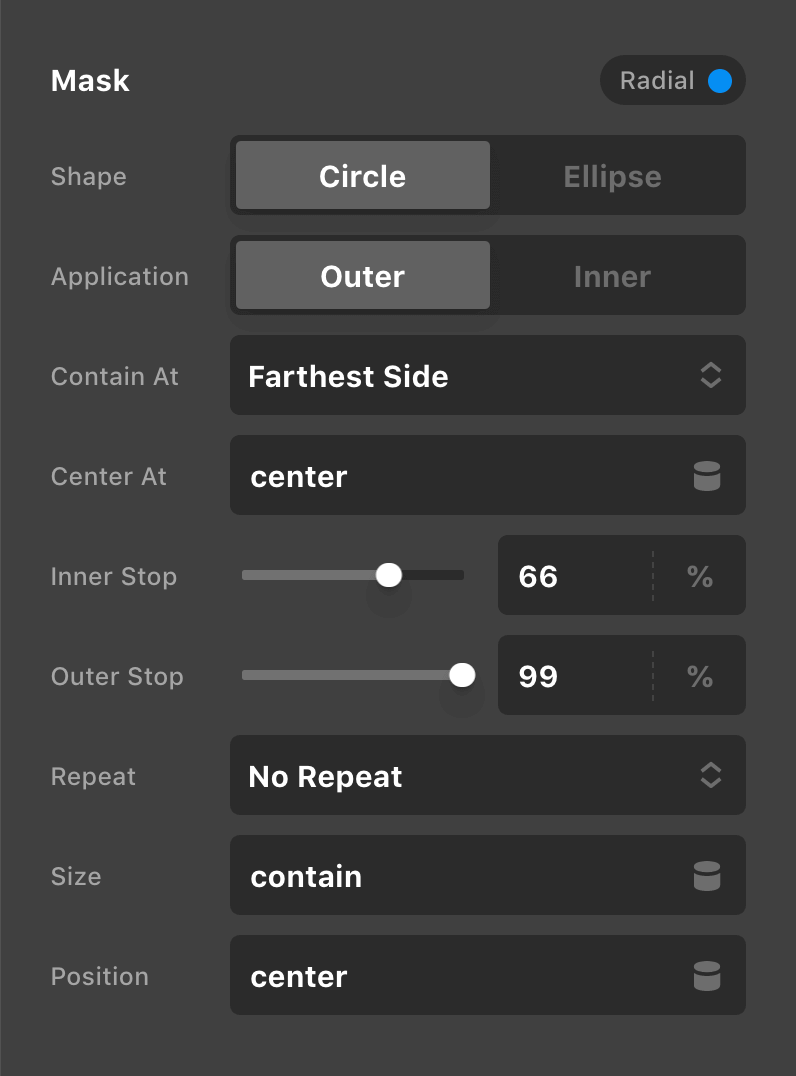
Task: Click the Outer Stop slider handle
Action: [462, 675]
